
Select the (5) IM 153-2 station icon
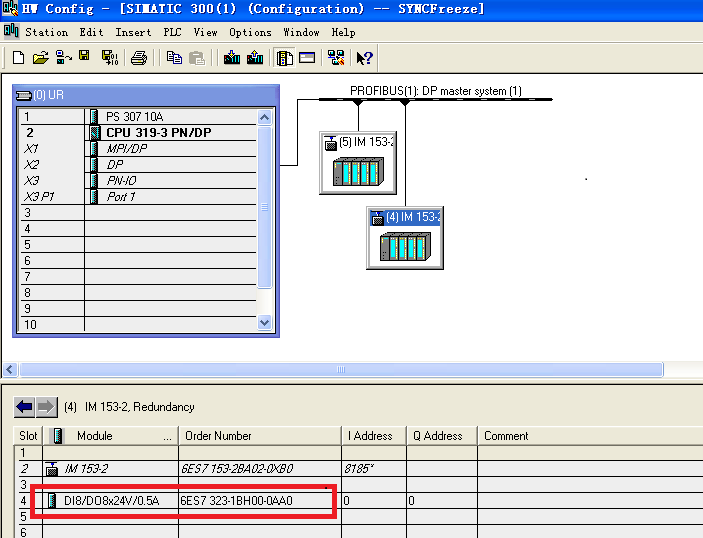click(358, 163)
